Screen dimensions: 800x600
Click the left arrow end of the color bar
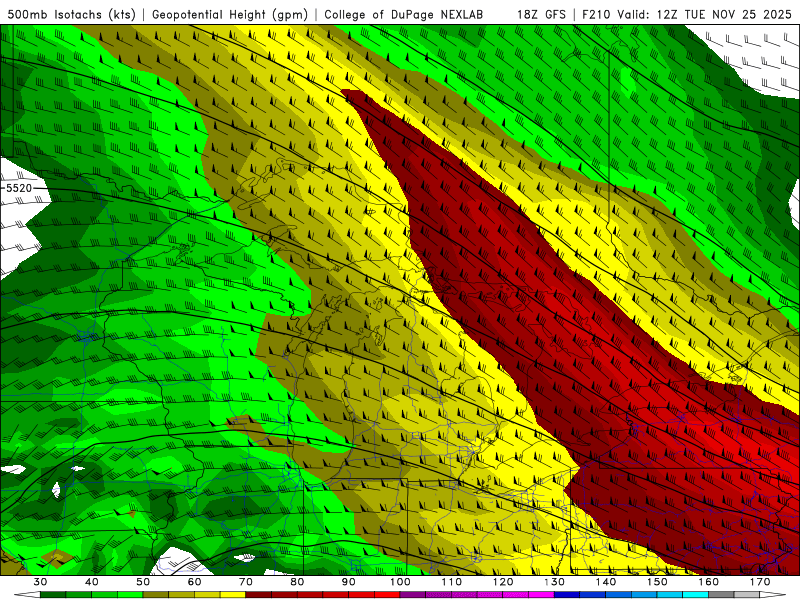[27, 595]
